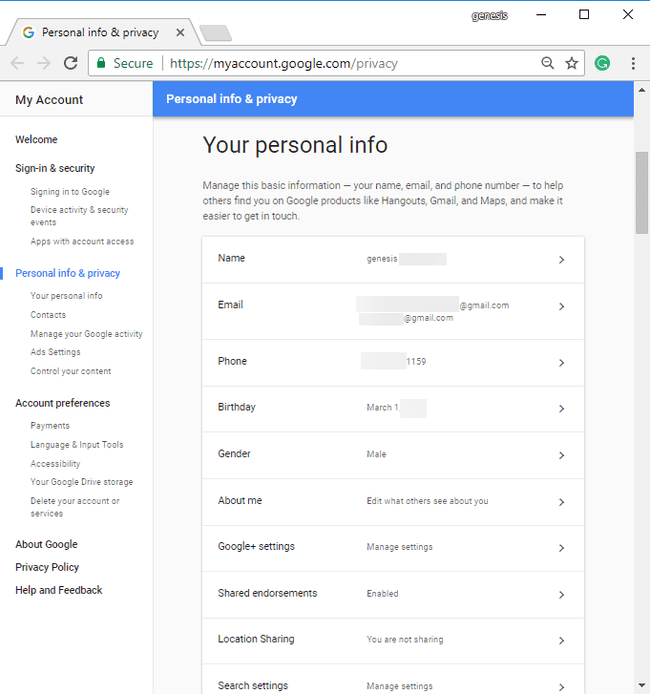Expand the Google+ settings row chevron

tap(562, 548)
